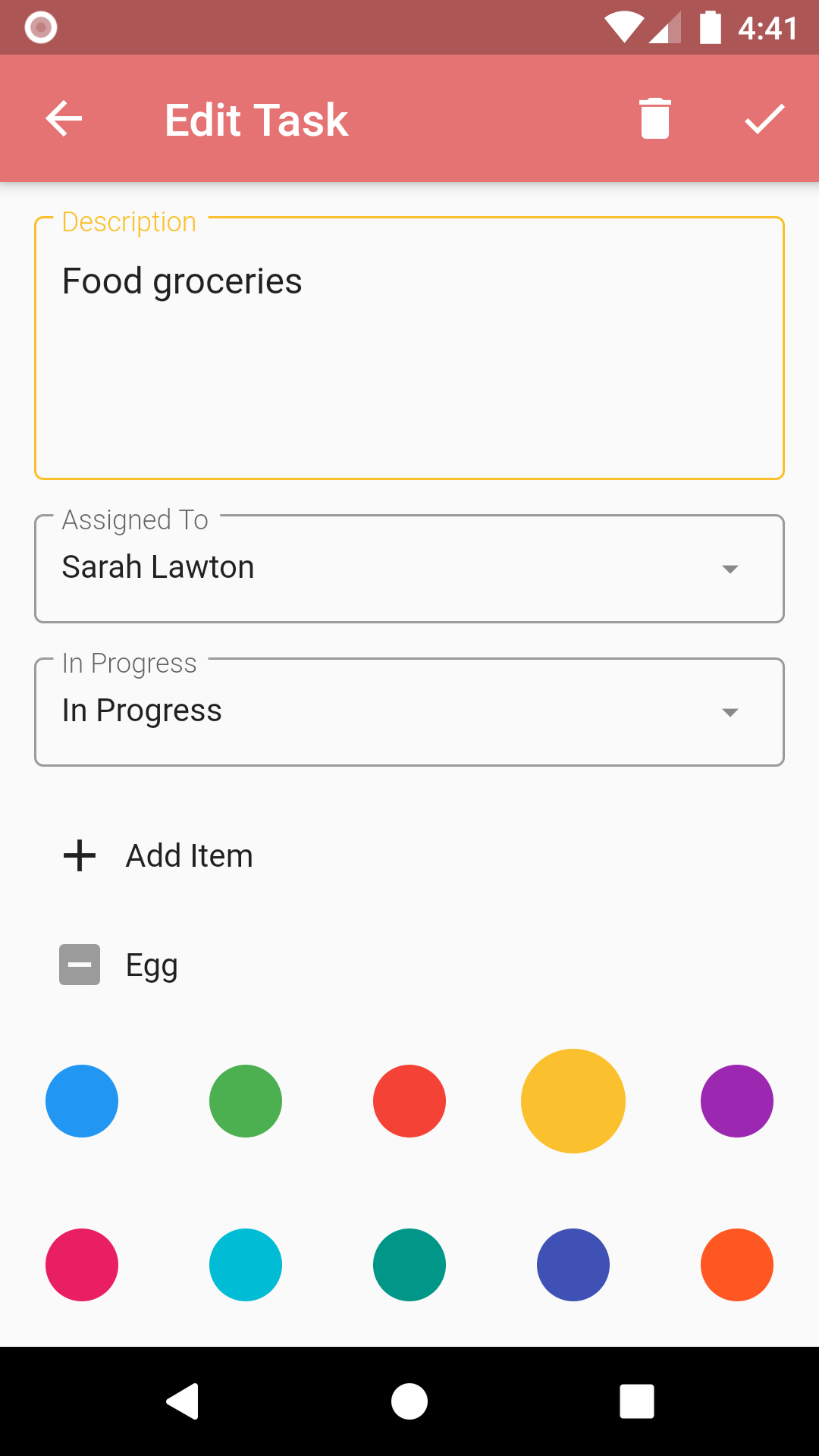The image size is (819, 1456).
Task: Open the Assigned To dropdown
Action: tap(409, 569)
